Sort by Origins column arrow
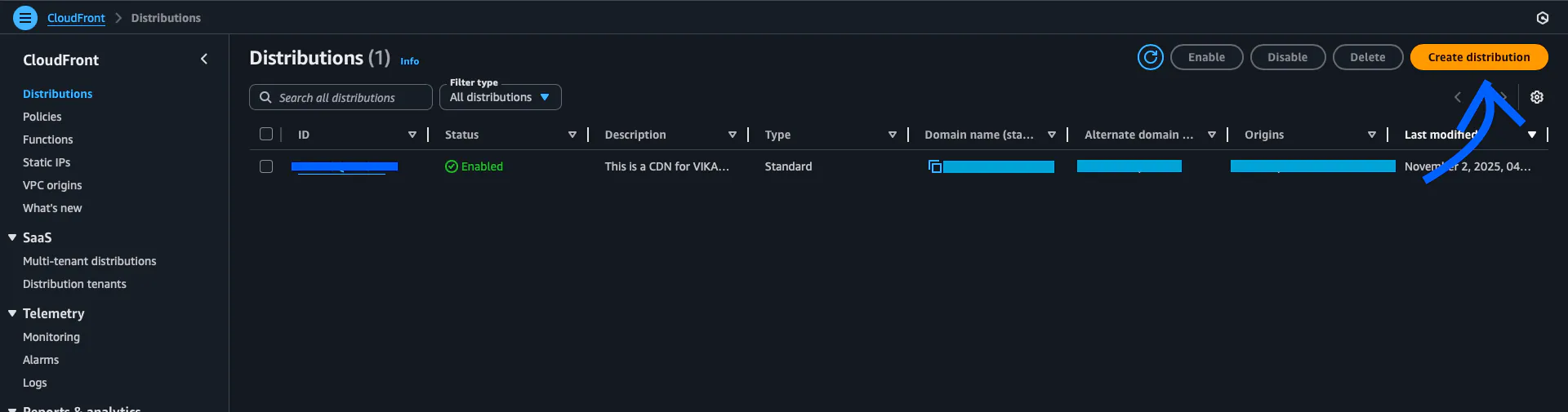 pos(1372,135)
